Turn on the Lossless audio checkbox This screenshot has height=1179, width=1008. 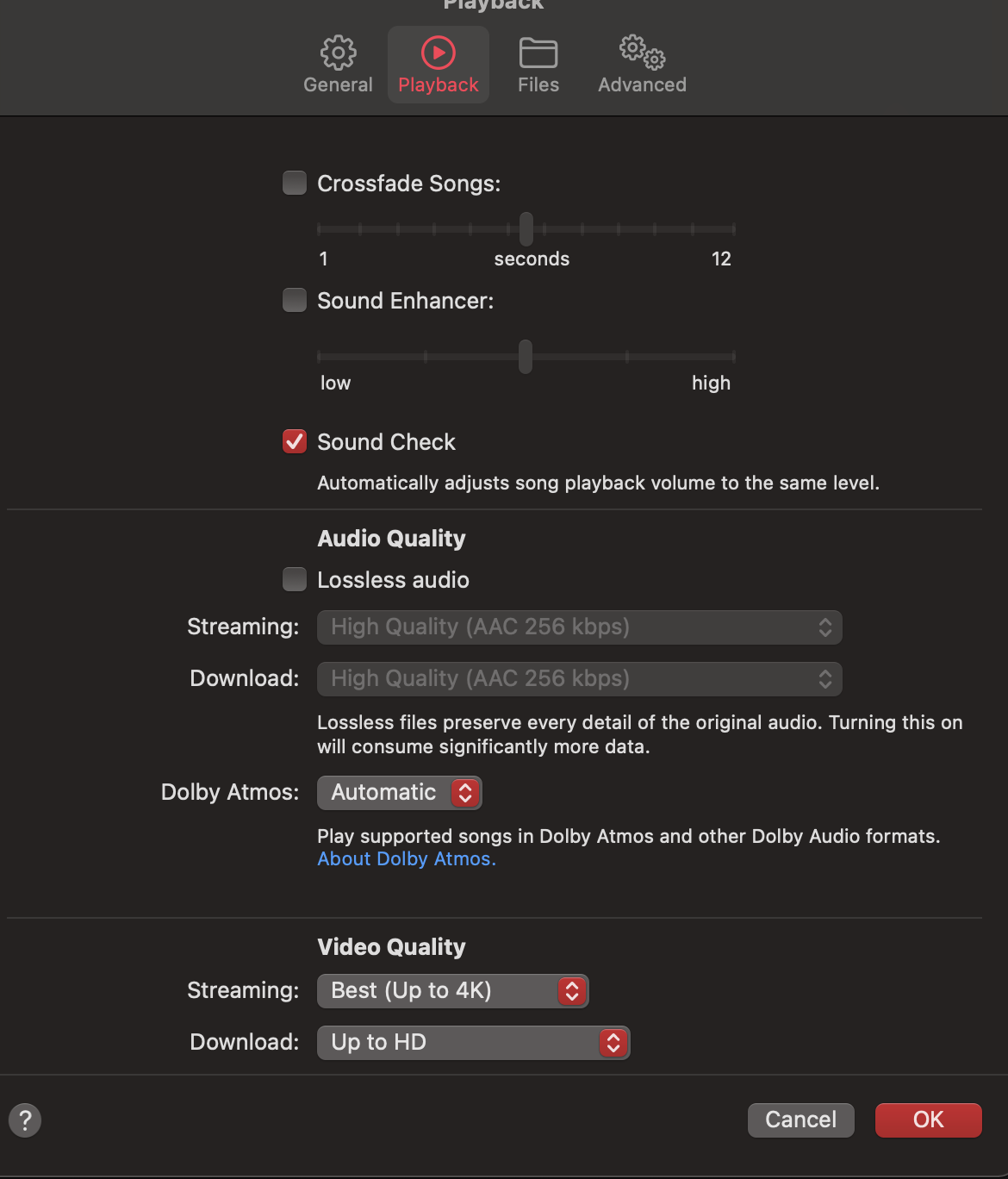pos(295,579)
